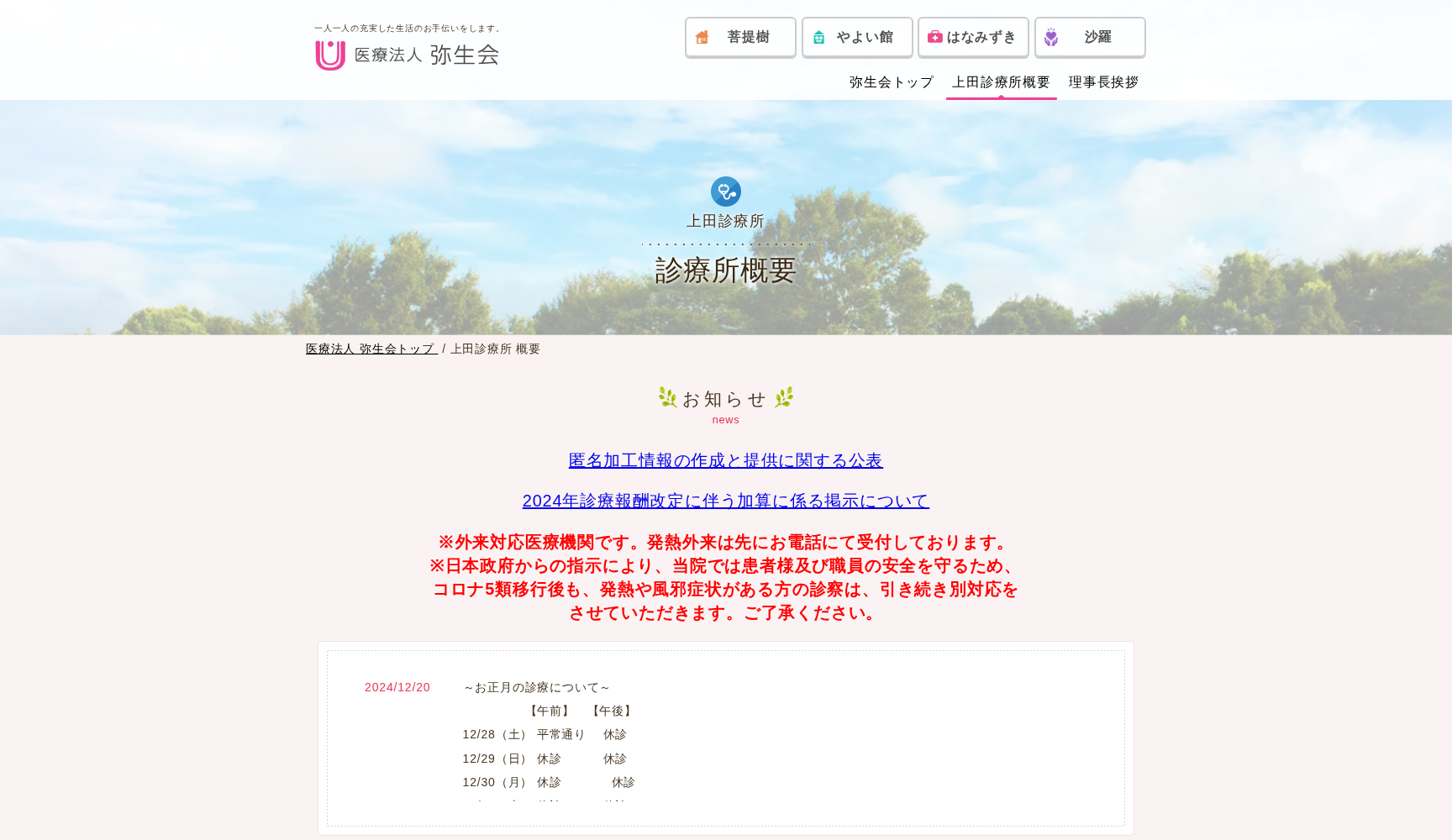The width and height of the screenshot is (1452, 840).
Task: Click the はなみずき facility button
Action: point(972,37)
